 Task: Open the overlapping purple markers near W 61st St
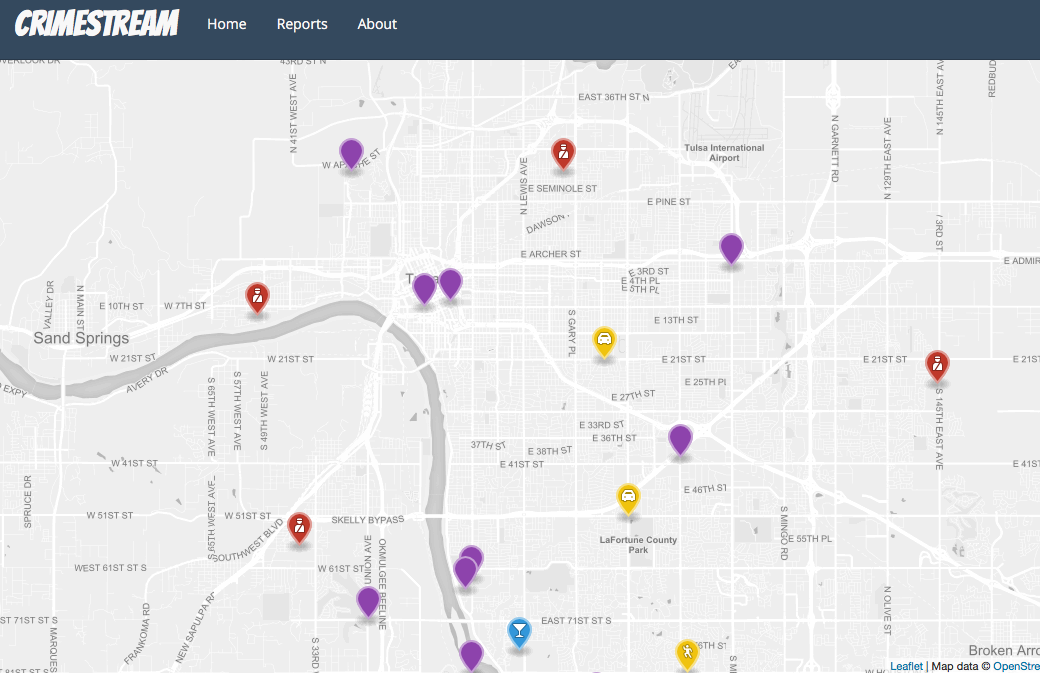point(467,568)
